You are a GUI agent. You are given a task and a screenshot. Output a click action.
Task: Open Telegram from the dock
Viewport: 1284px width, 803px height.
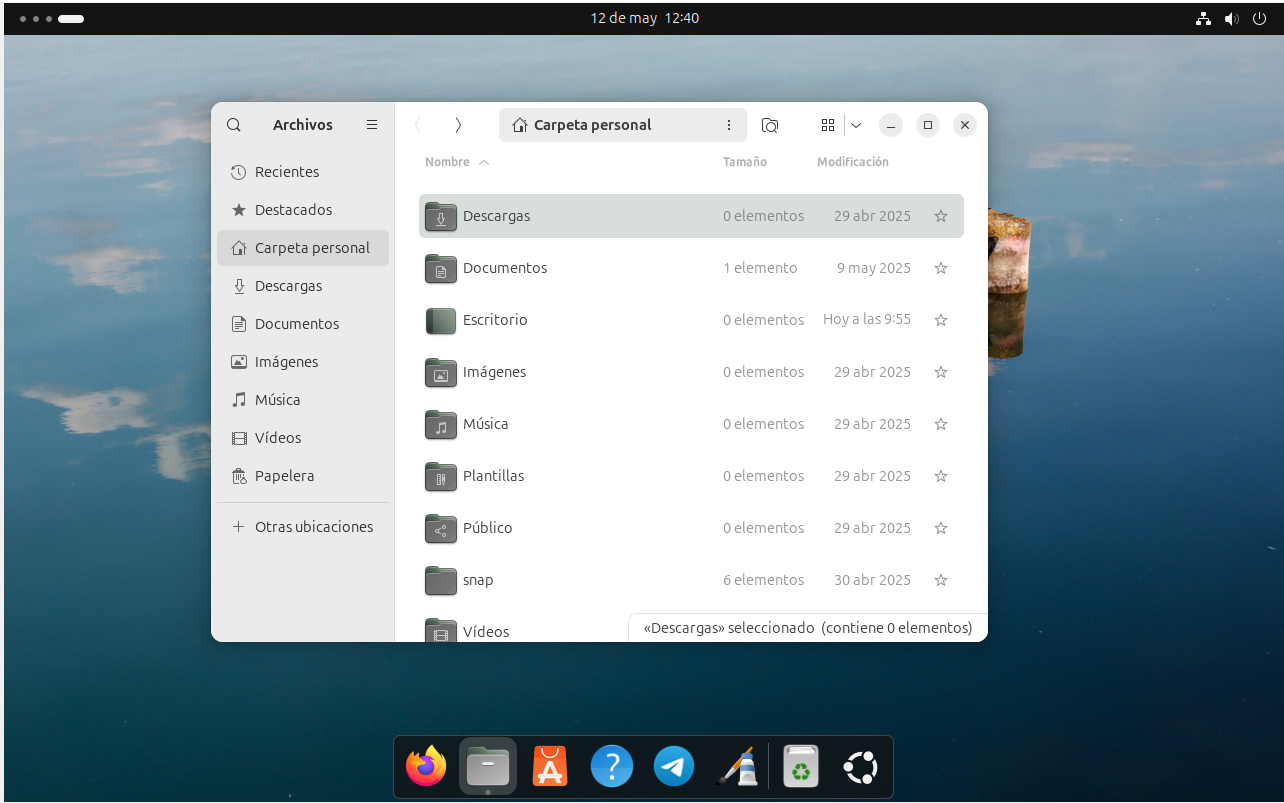(x=674, y=767)
